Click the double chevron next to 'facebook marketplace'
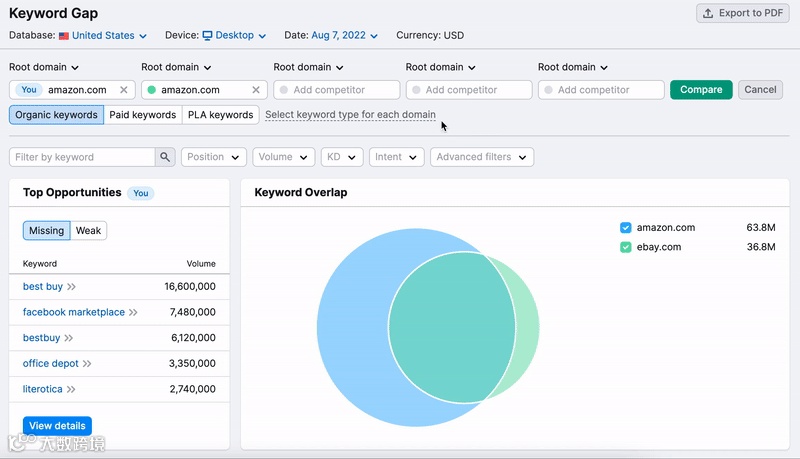Viewport: 800px width, 459px height. (133, 312)
